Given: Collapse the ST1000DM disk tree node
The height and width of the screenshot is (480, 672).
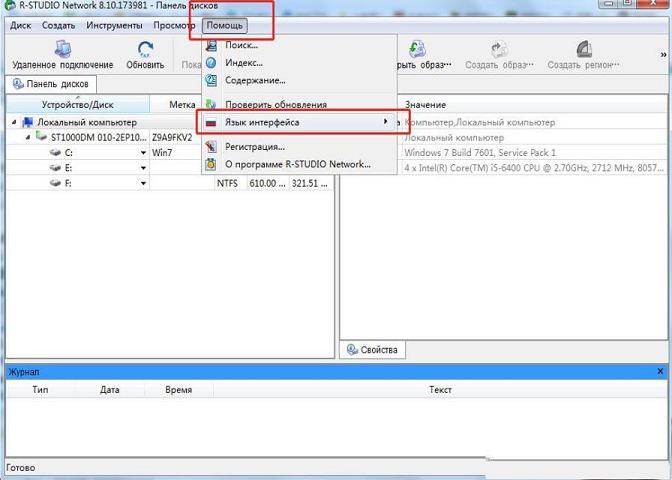Looking at the screenshot, I should click(x=29, y=137).
